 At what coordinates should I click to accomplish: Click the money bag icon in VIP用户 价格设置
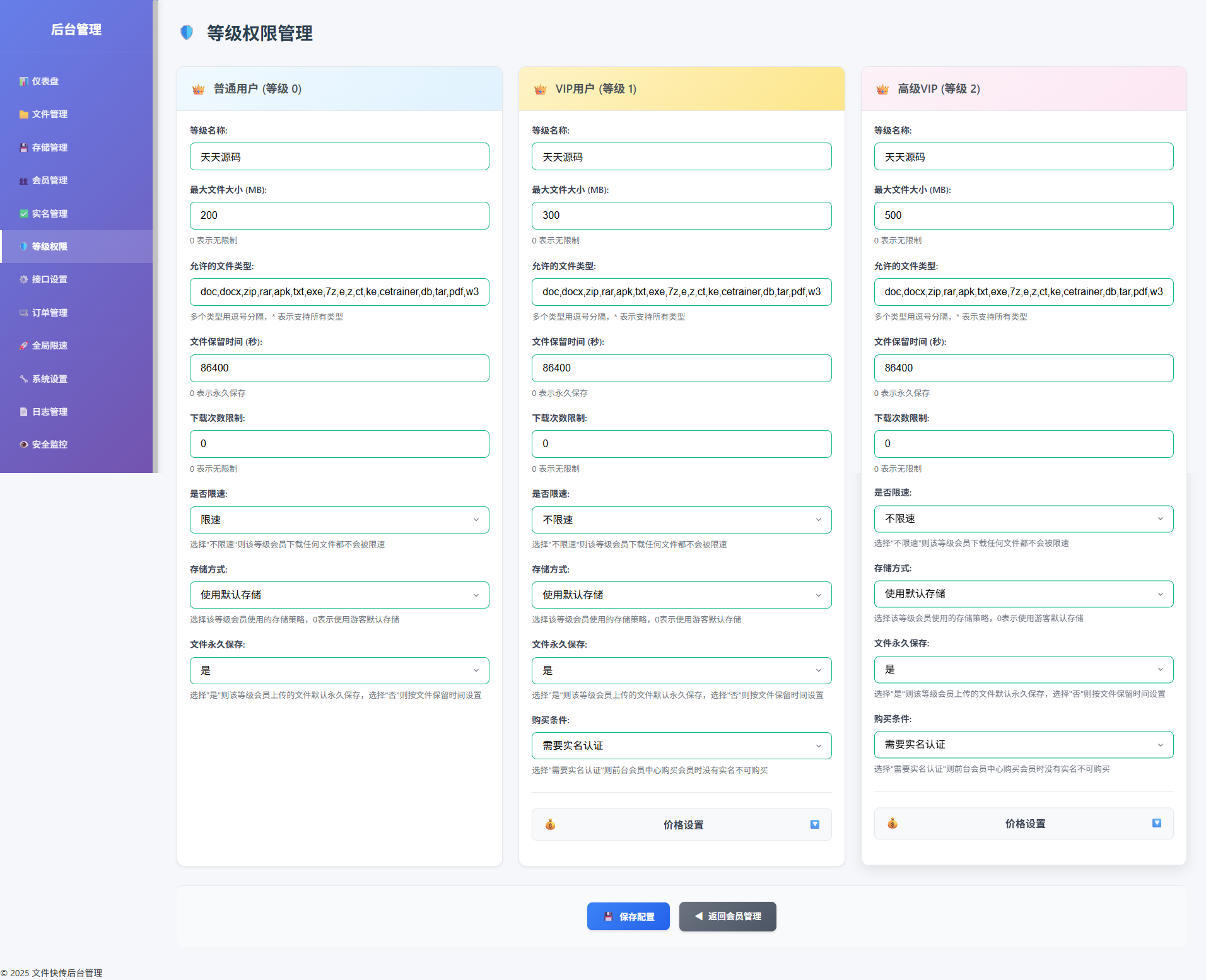click(550, 824)
